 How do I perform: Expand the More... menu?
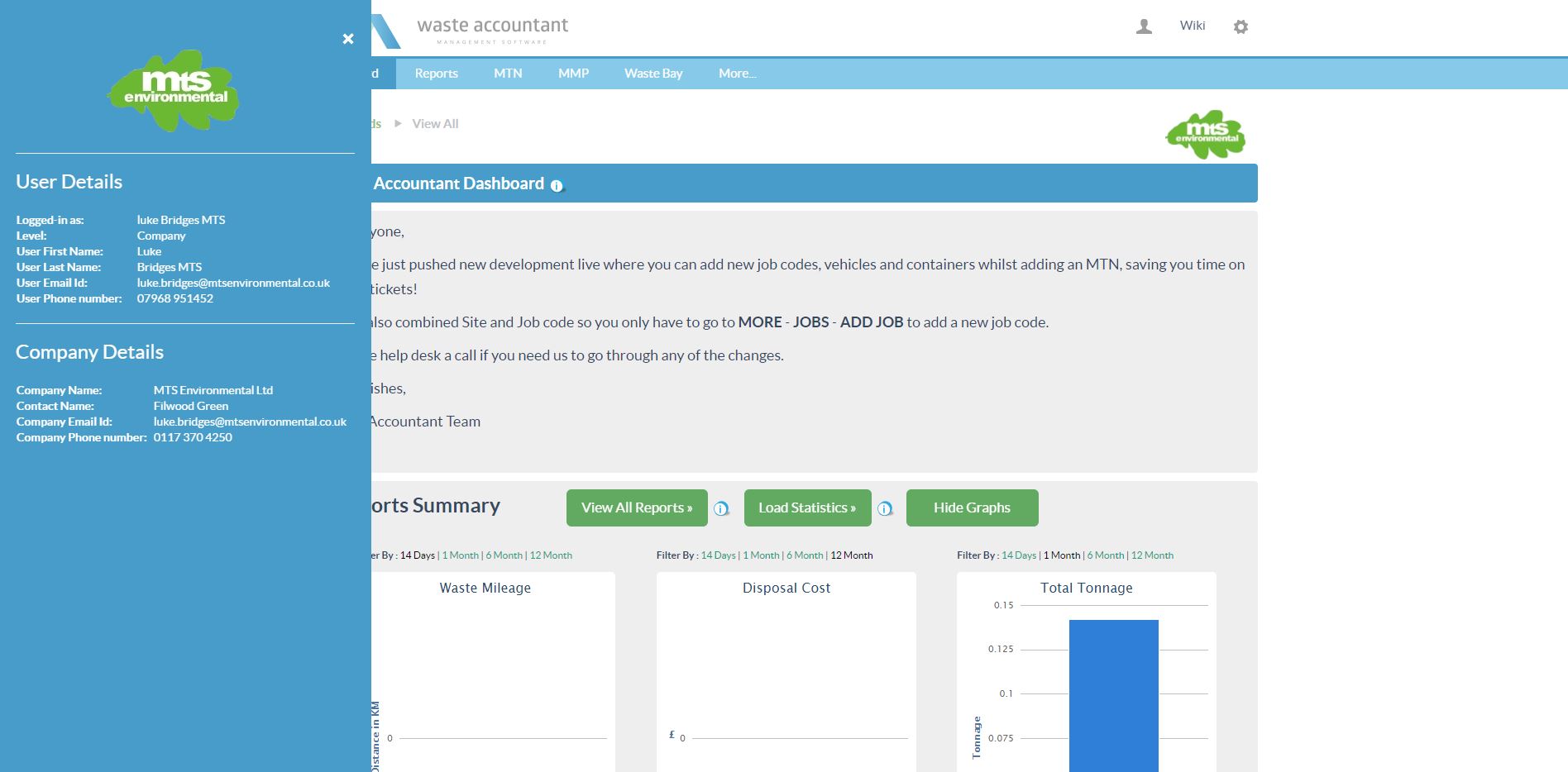coord(737,74)
